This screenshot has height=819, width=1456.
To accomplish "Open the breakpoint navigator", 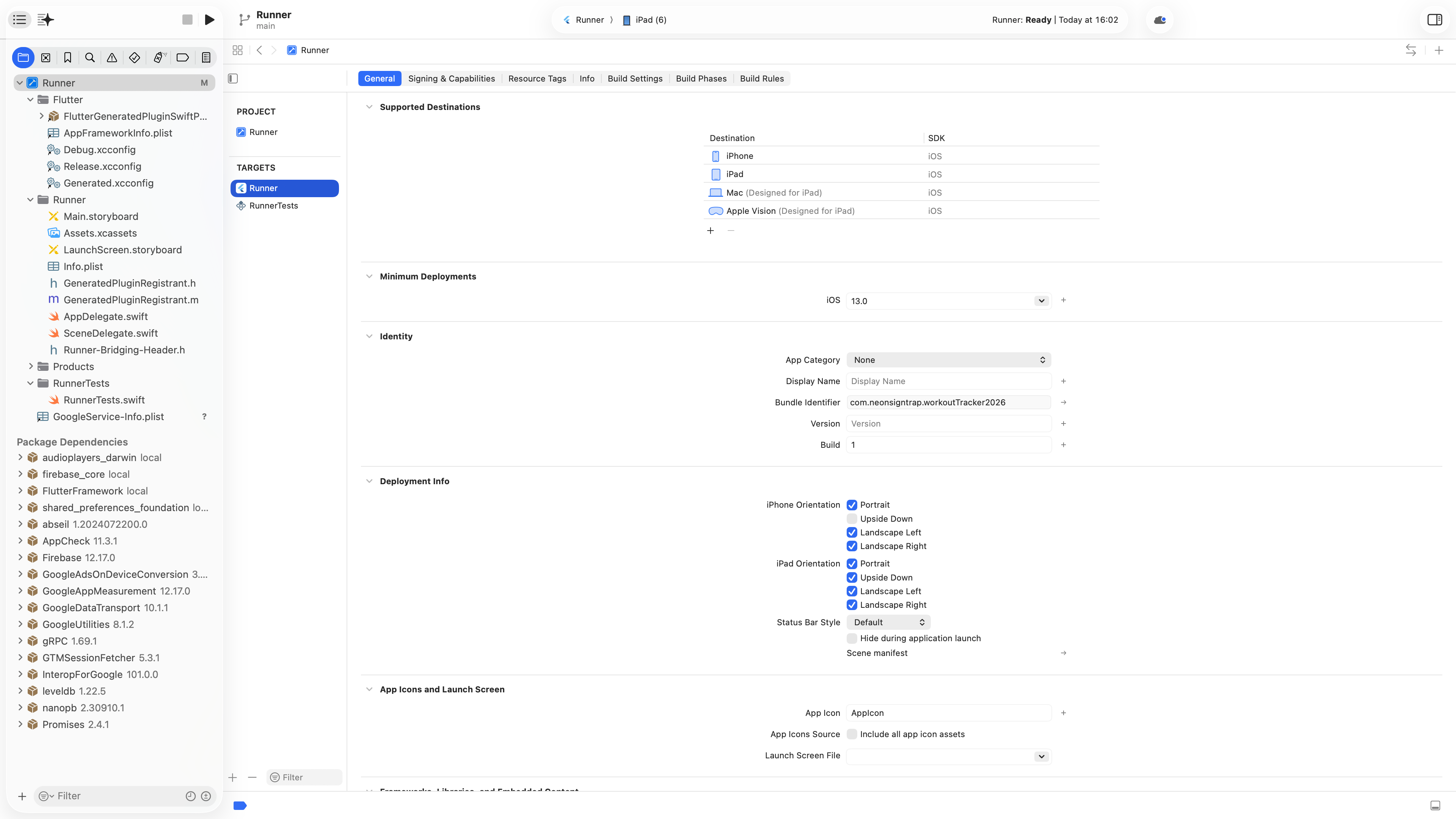I will click(x=182, y=58).
